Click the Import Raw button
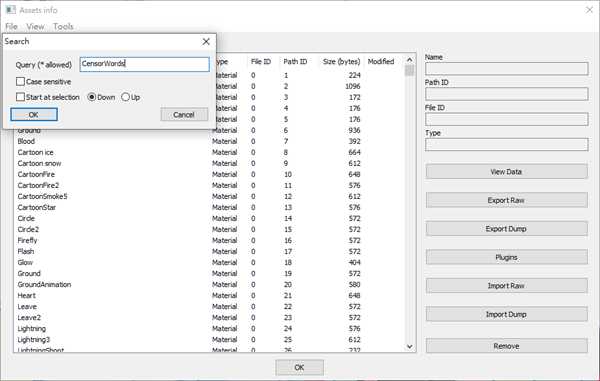 (506, 286)
